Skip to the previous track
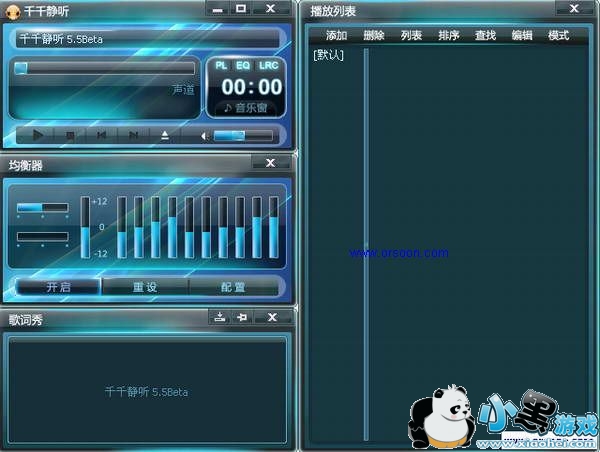Screen dimensions: 600x452 click(x=101, y=135)
